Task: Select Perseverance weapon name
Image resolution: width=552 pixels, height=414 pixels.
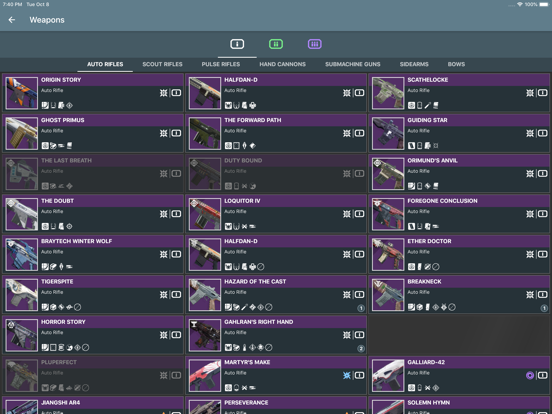Action: (246, 402)
